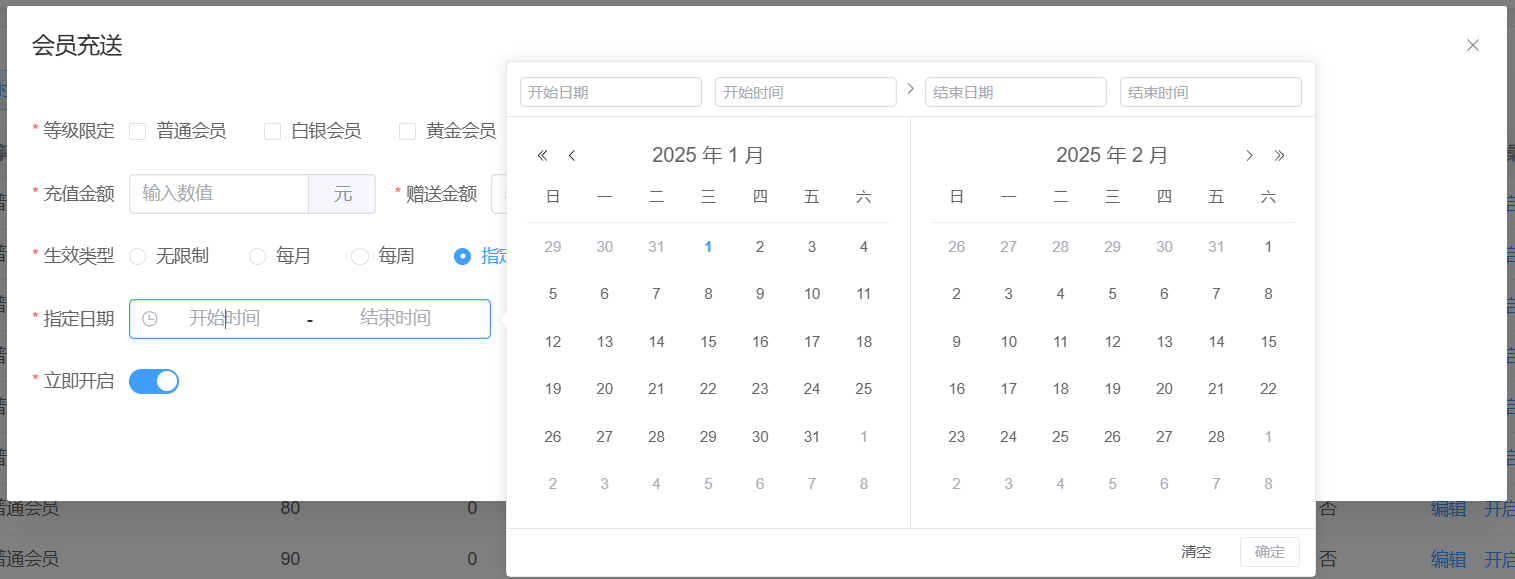1515x579 pixels.
Task: Select February 14 in the calendar
Action: tap(1216, 342)
